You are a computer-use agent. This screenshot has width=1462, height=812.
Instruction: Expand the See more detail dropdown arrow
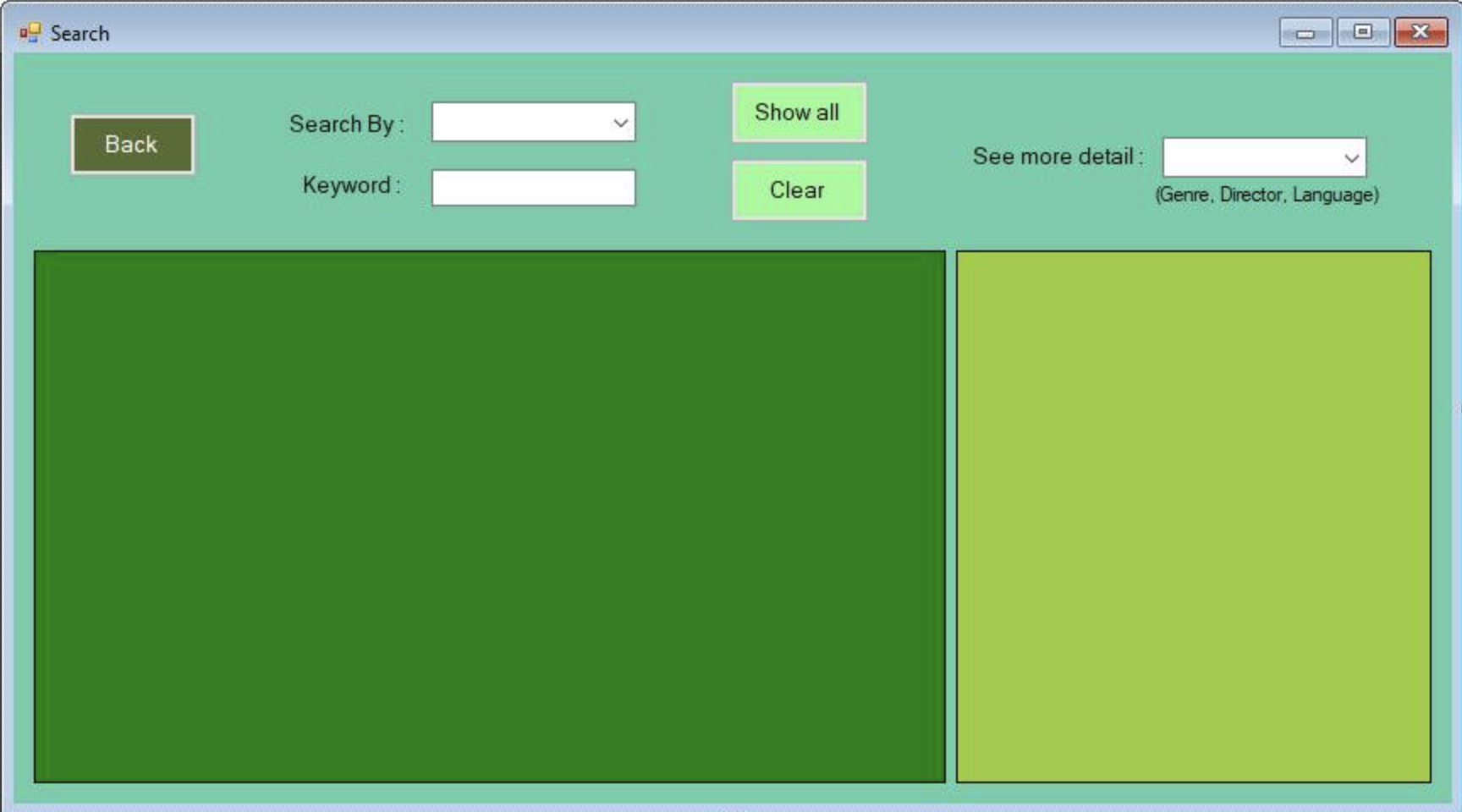tap(1351, 158)
